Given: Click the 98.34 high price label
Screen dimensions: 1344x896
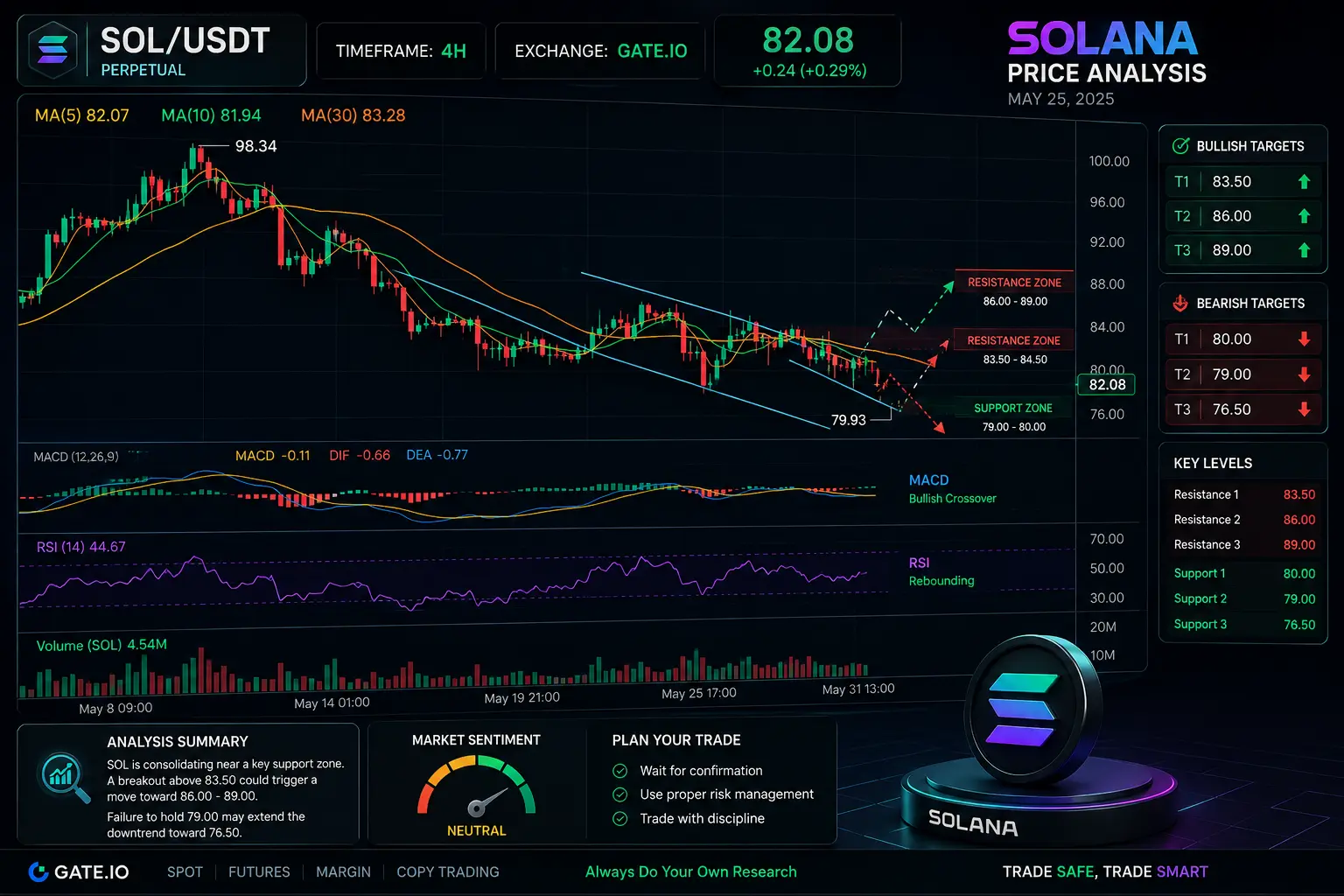Looking at the screenshot, I should coord(255,146).
